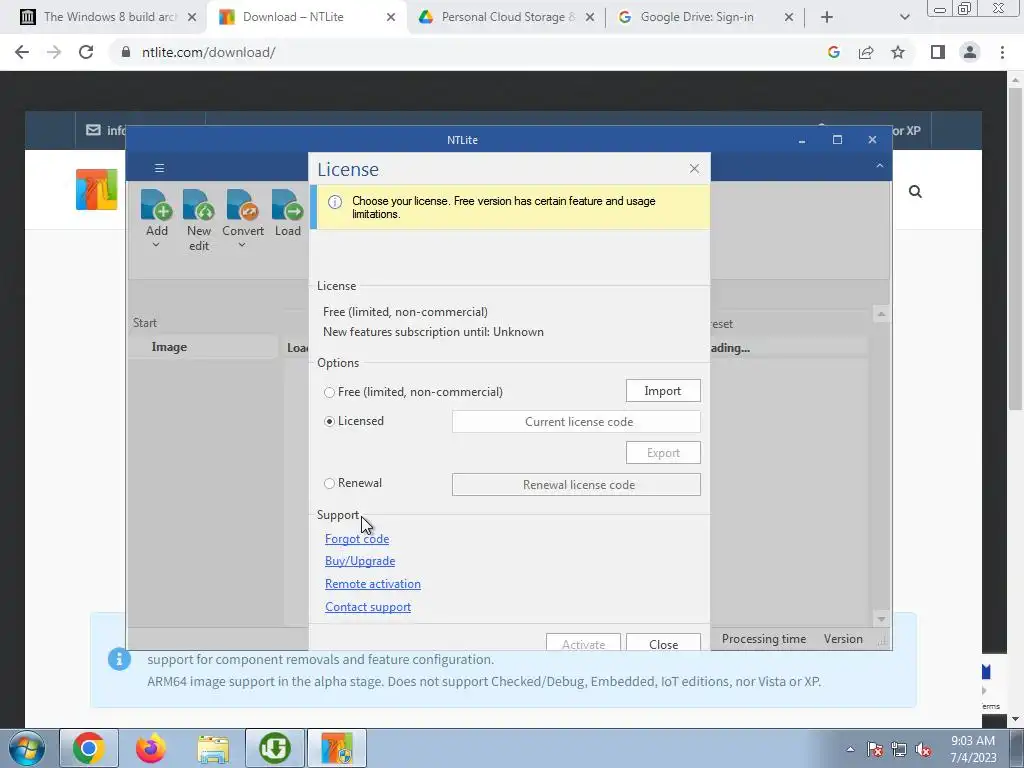Screen dimensions: 1024x768
Task: Select Free (limited, non-commercial) radio option
Action: (329, 392)
